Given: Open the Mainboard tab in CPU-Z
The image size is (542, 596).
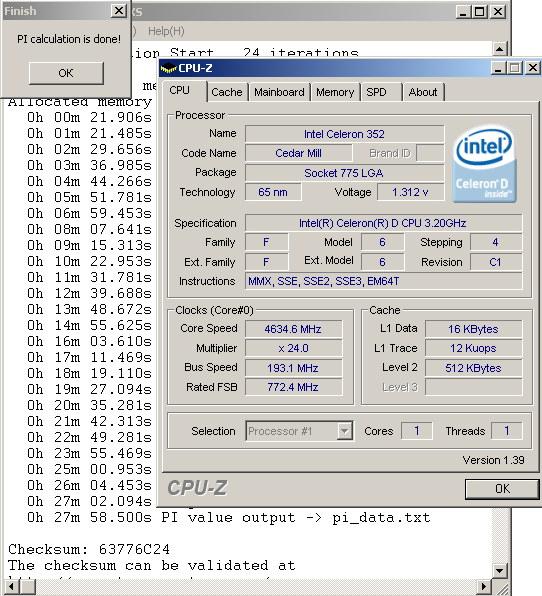Looking at the screenshot, I should click(x=279, y=92).
